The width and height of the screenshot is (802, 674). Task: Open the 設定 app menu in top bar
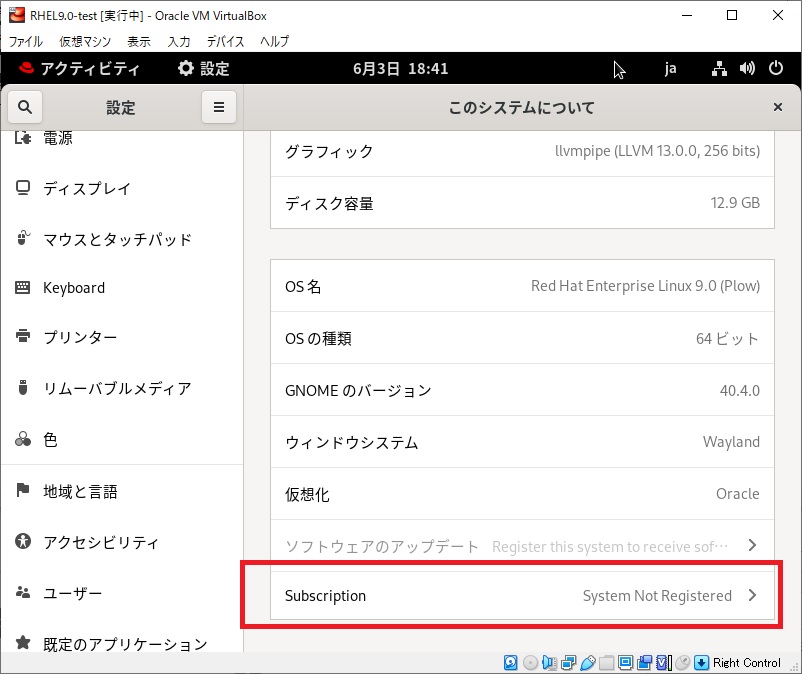click(204, 69)
